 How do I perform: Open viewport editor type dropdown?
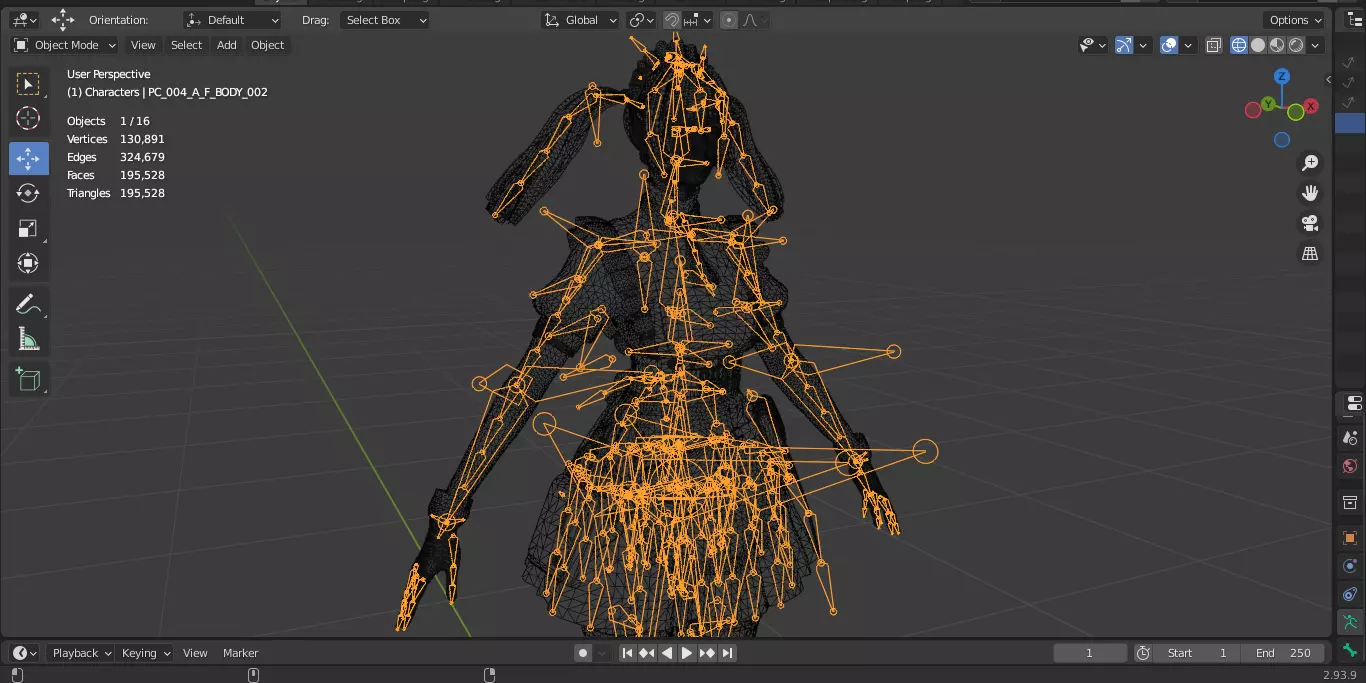(25, 20)
